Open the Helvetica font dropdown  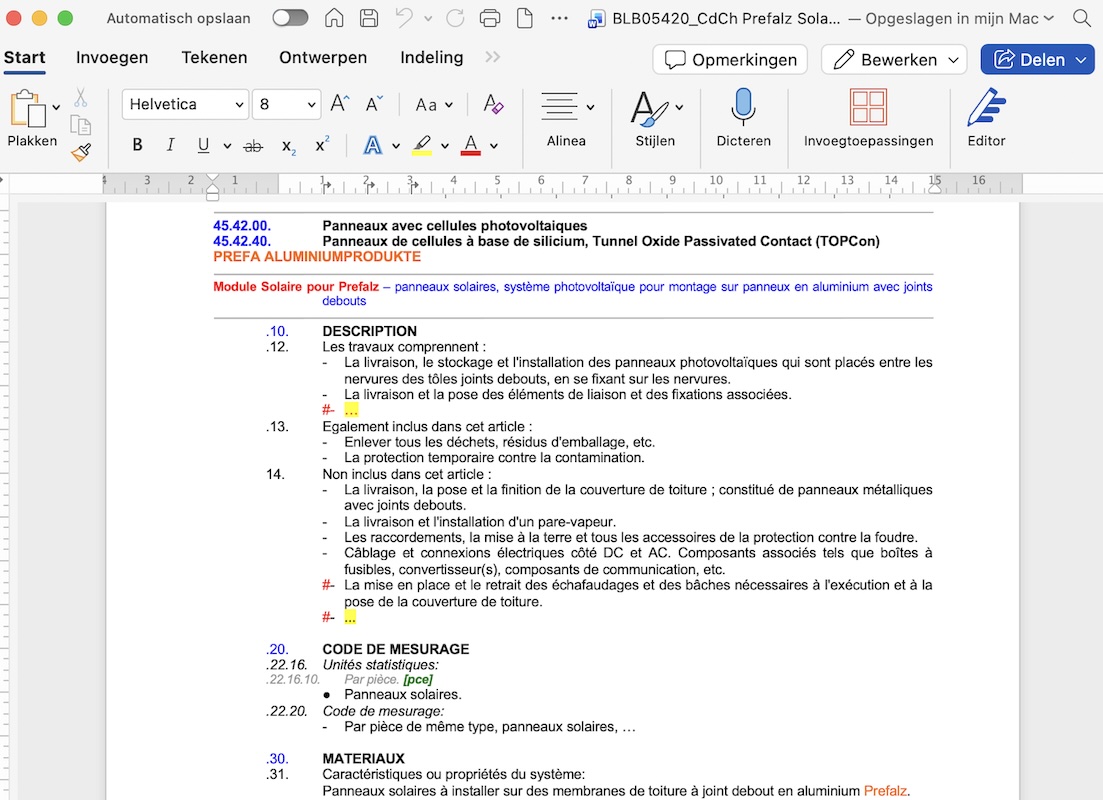(184, 104)
